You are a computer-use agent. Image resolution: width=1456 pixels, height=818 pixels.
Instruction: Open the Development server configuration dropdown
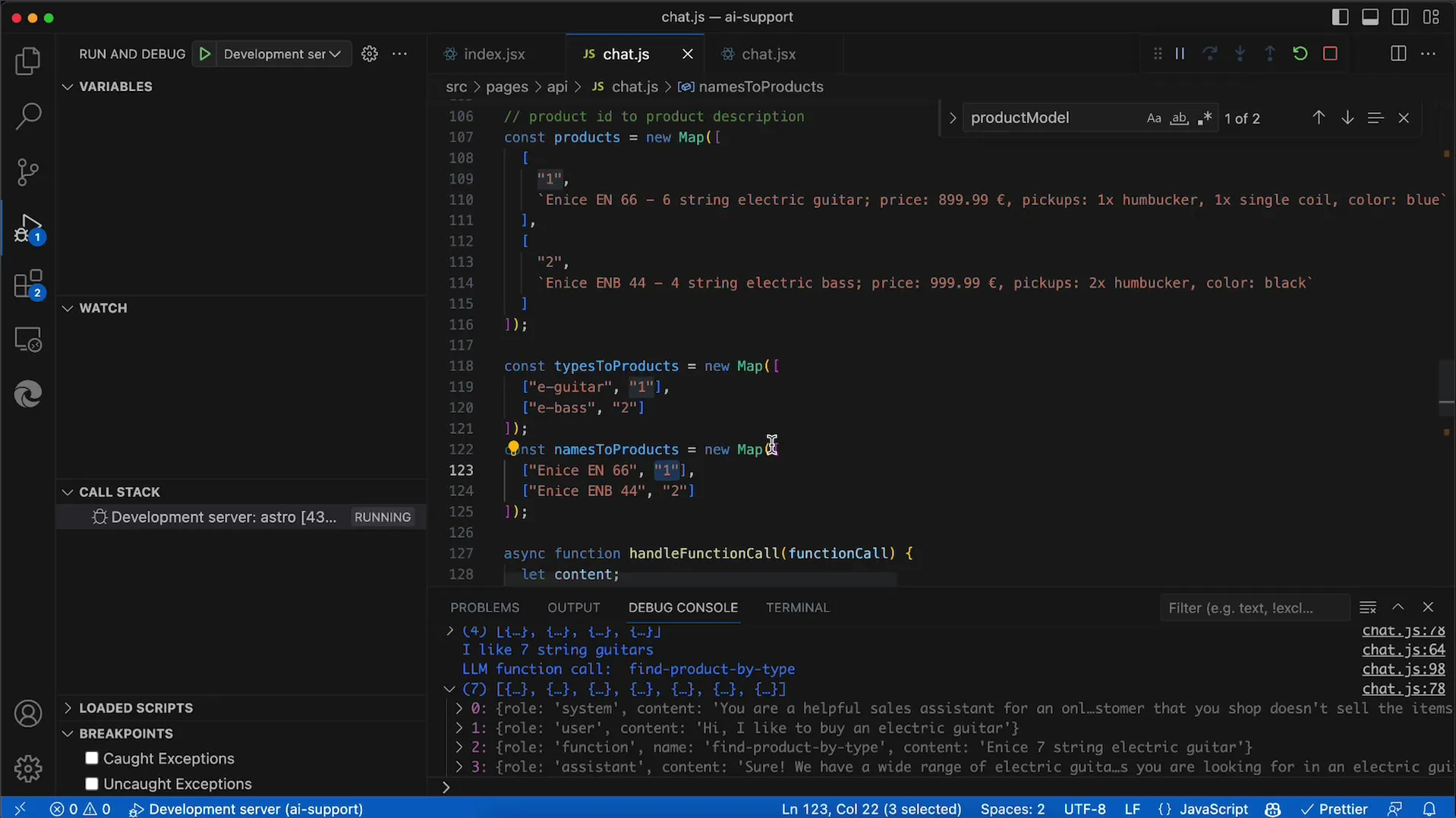point(282,54)
